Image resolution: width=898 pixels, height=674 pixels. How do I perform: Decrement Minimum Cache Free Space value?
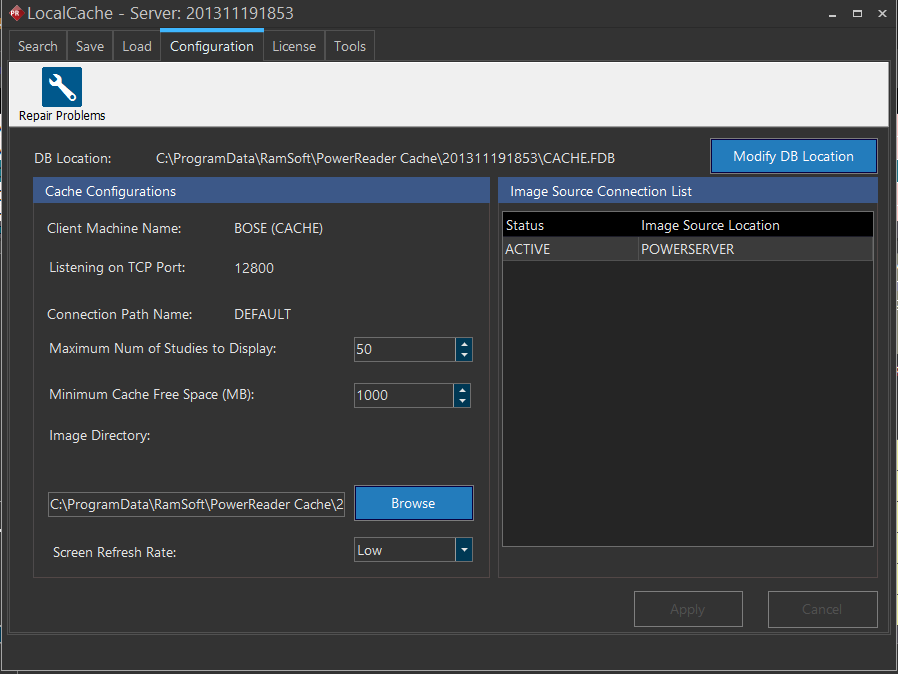(462, 401)
